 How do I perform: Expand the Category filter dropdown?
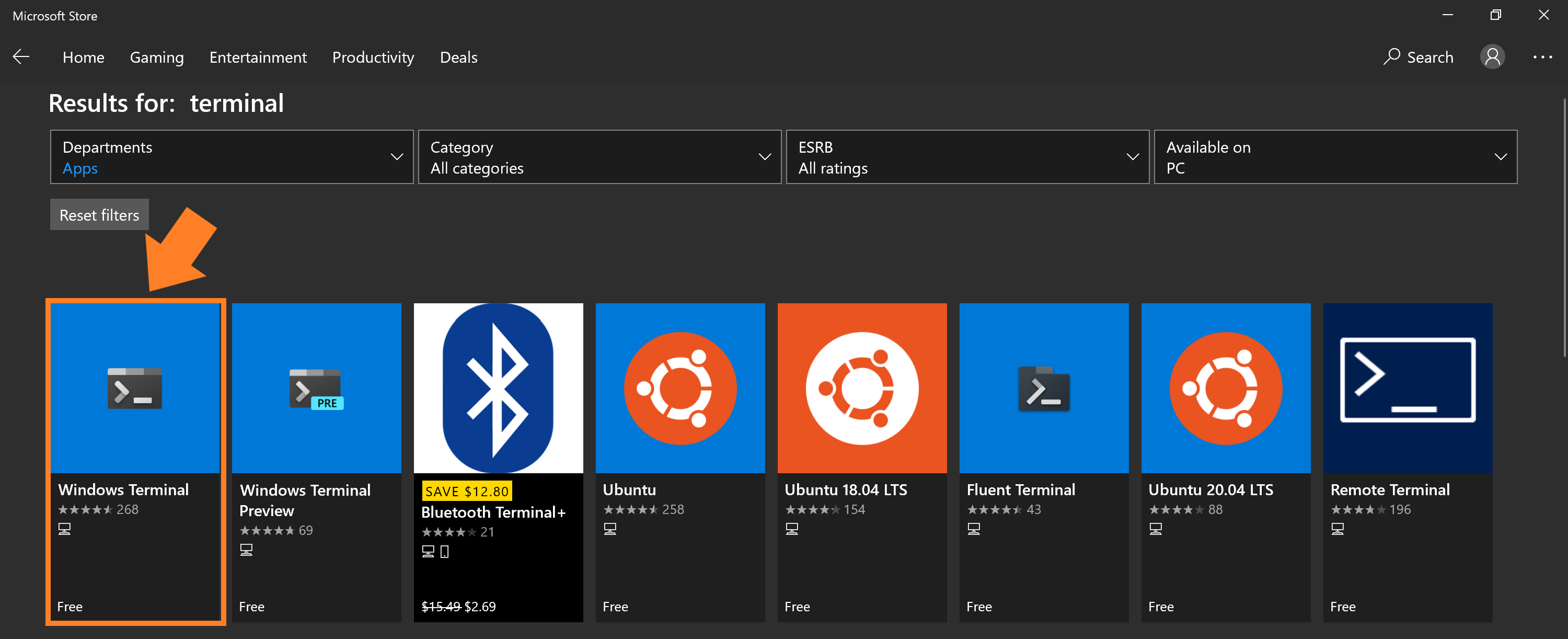[x=599, y=156]
